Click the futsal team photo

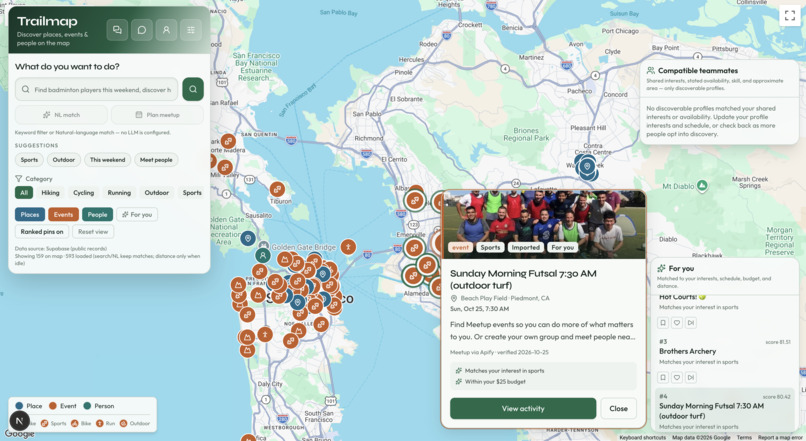click(x=543, y=225)
